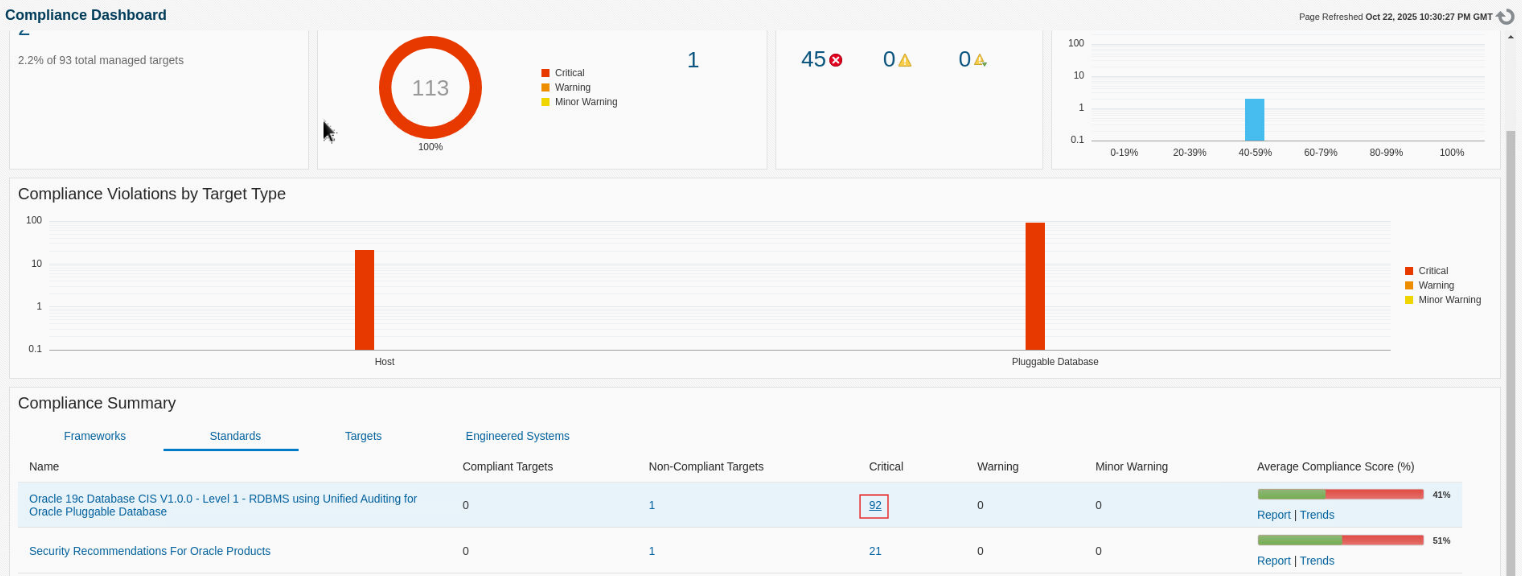
Task: Open the Targets tab
Action: coord(363,436)
